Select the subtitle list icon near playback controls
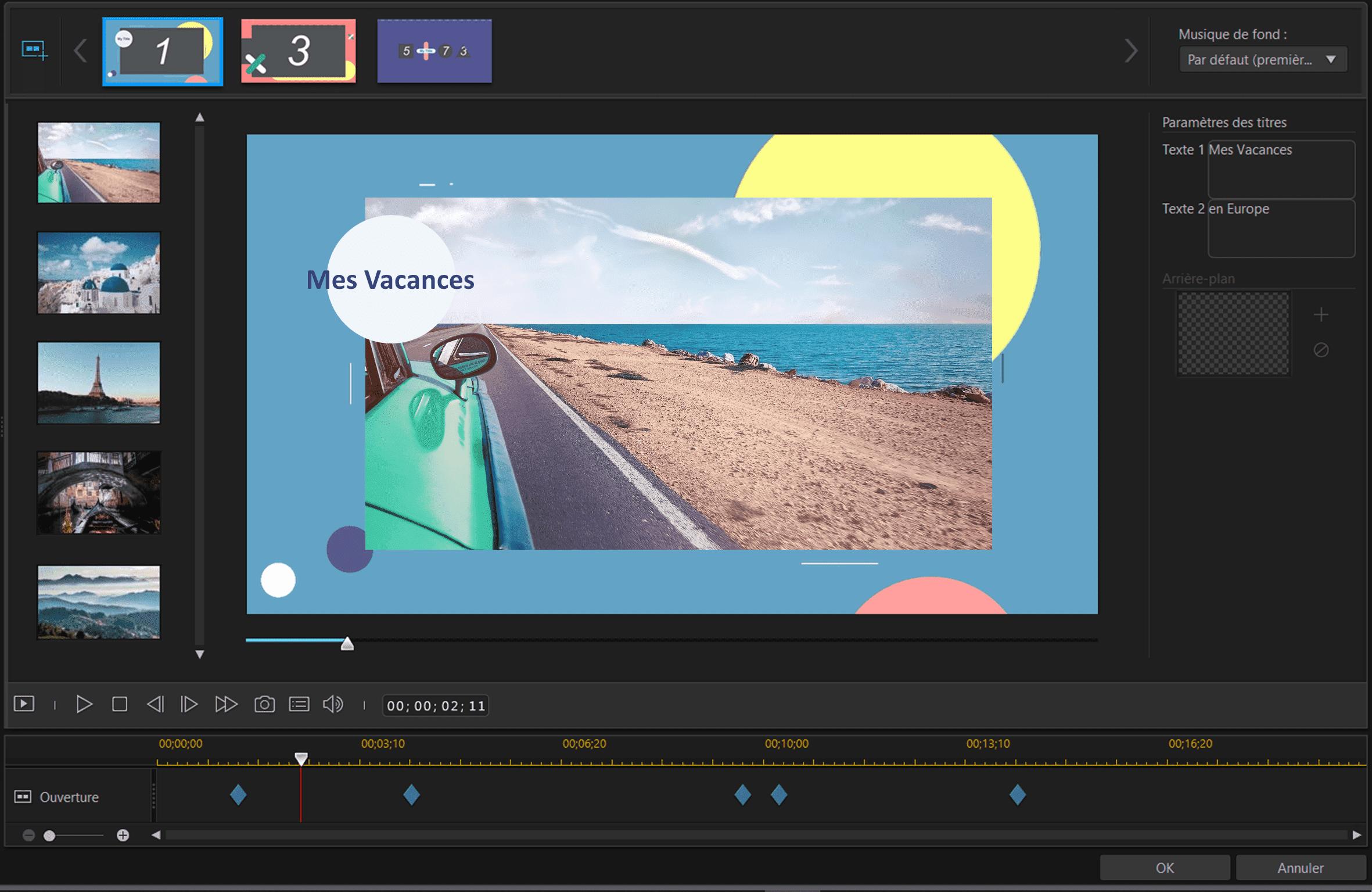Screen dimensions: 1372x892 (299, 704)
